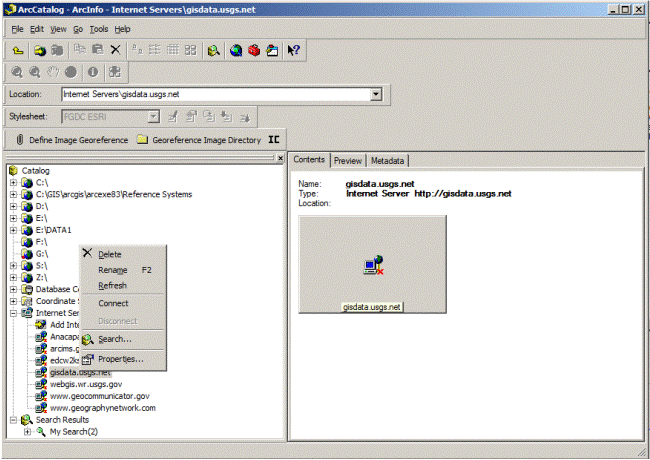
Task: Open the Tools menu
Action: pyautogui.click(x=99, y=29)
